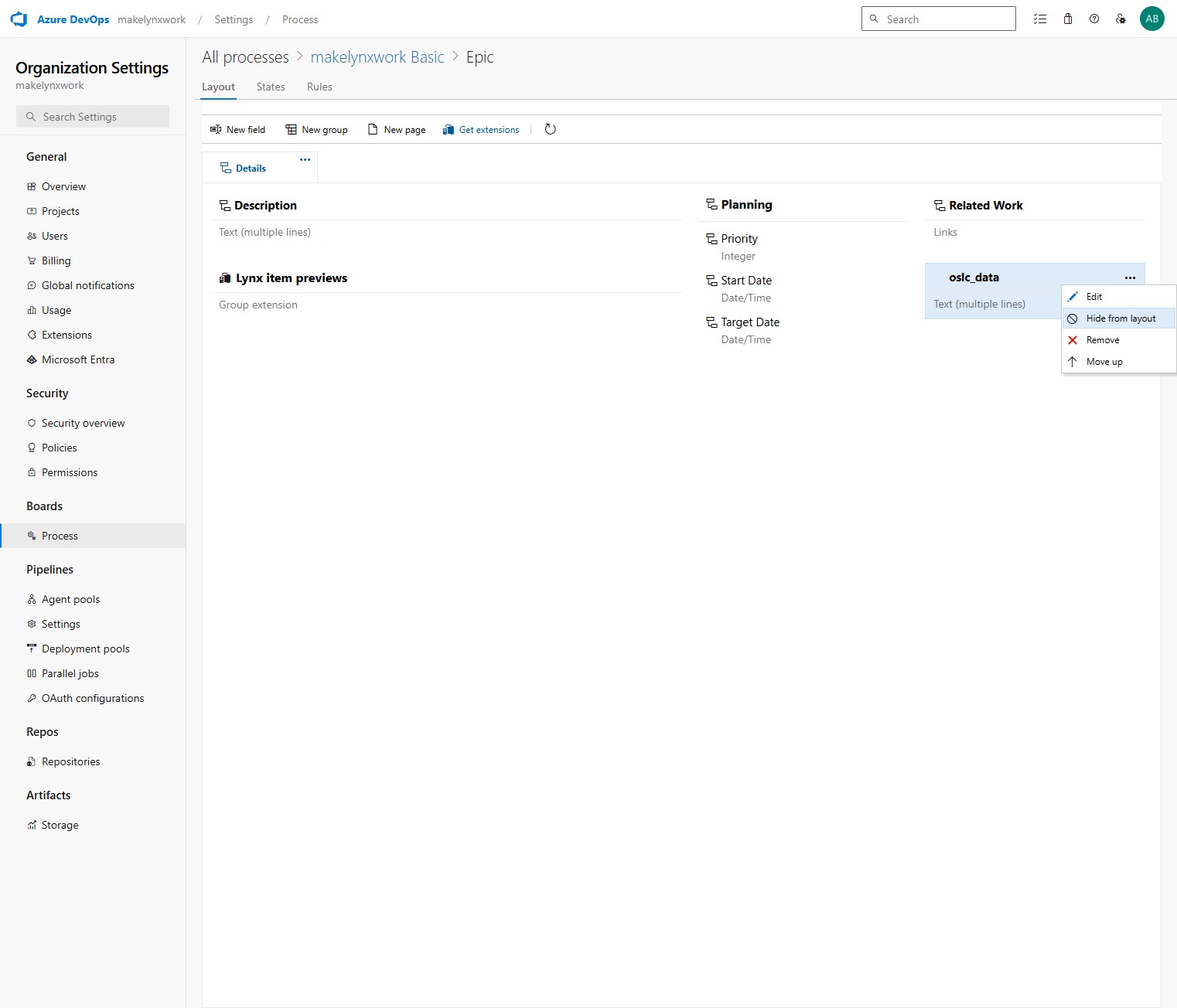The image size is (1177, 1008).
Task: Click the Description field icon
Action: (x=225, y=206)
